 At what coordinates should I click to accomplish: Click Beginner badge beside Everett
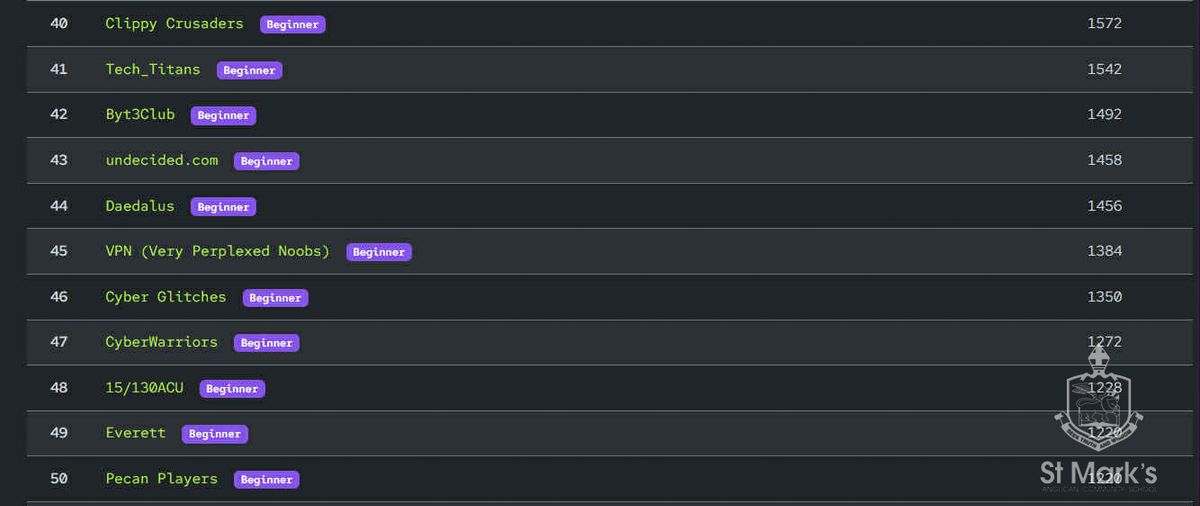[x=215, y=434]
